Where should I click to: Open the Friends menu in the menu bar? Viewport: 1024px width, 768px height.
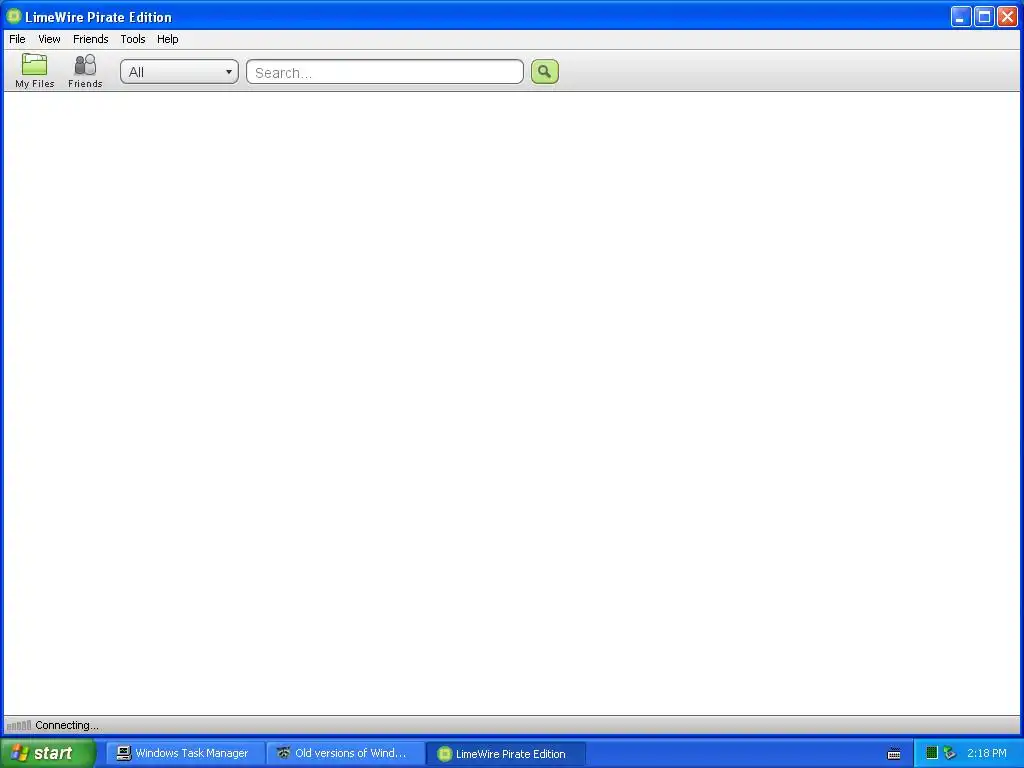click(91, 39)
